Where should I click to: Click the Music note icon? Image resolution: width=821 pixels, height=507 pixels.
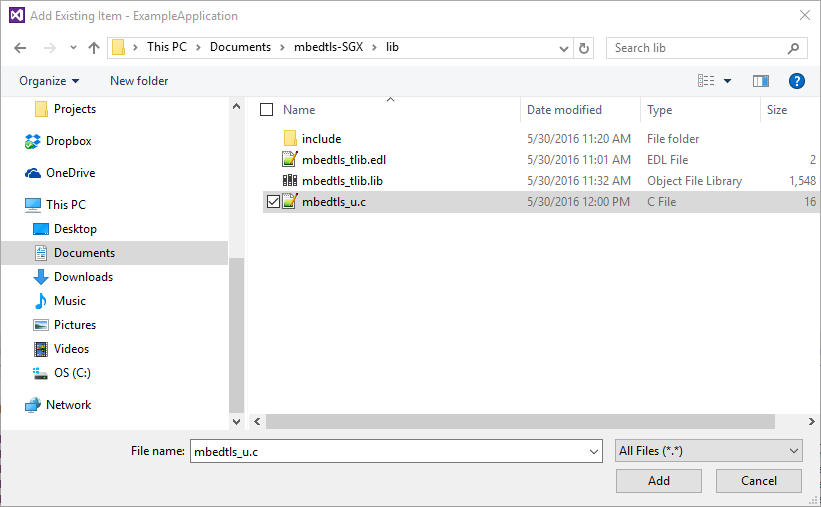tap(41, 301)
